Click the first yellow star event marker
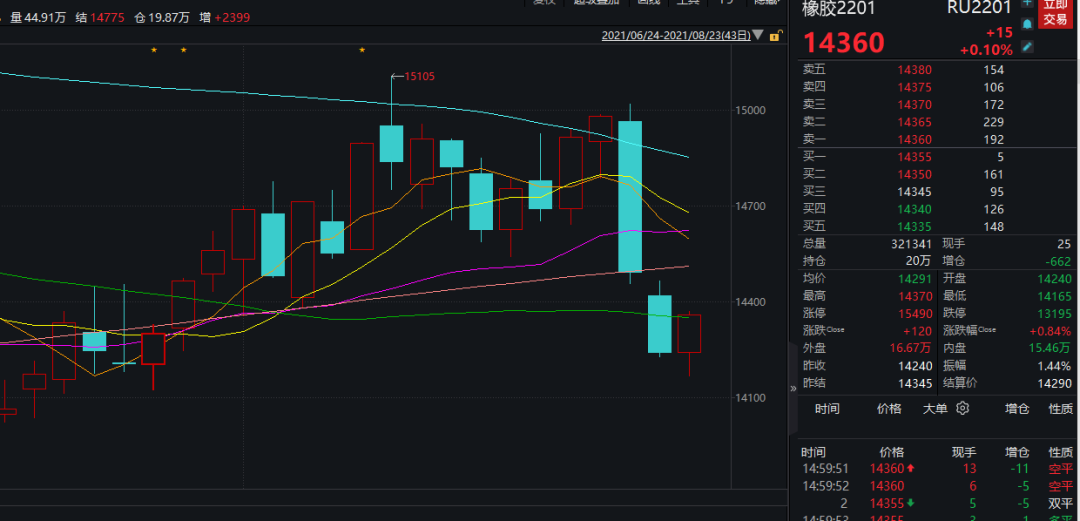 [154, 50]
